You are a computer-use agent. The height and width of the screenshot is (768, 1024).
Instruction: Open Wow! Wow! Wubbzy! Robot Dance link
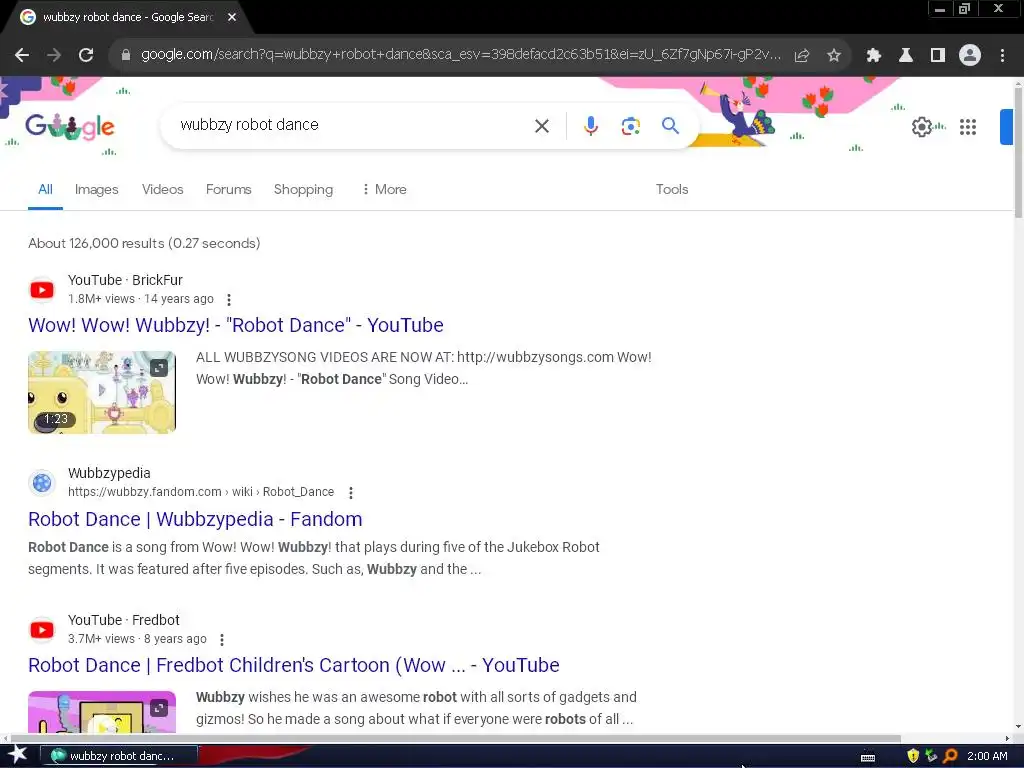click(x=236, y=325)
